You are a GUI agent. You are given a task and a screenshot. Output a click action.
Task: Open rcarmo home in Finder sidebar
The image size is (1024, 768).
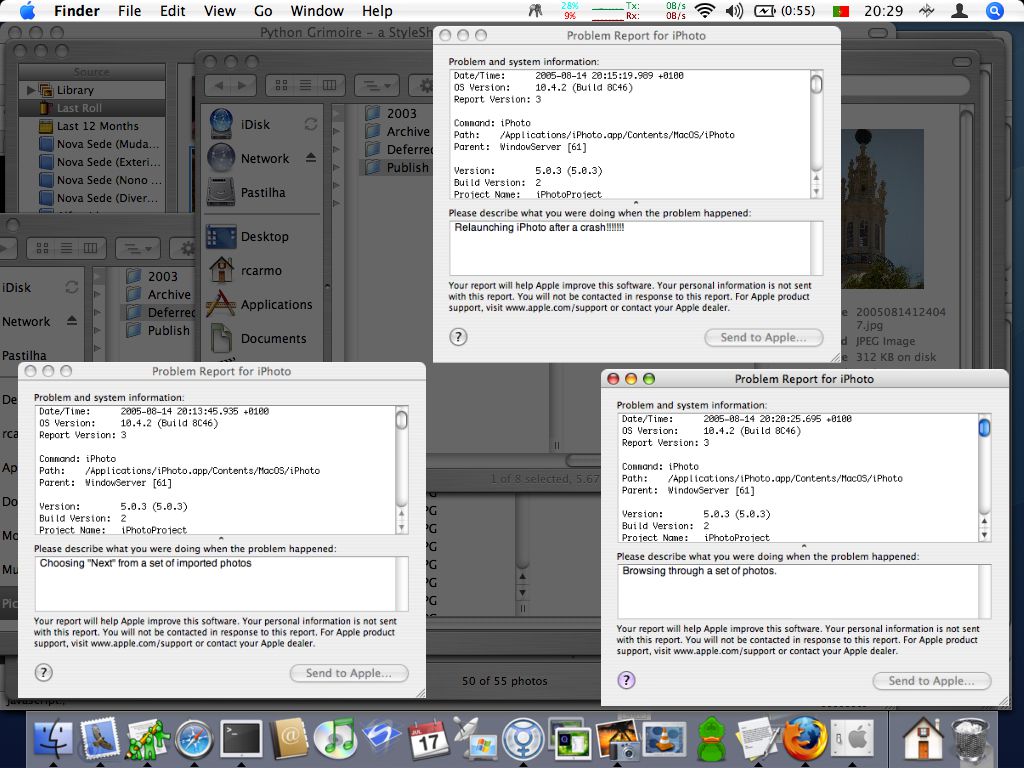[261, 270]
